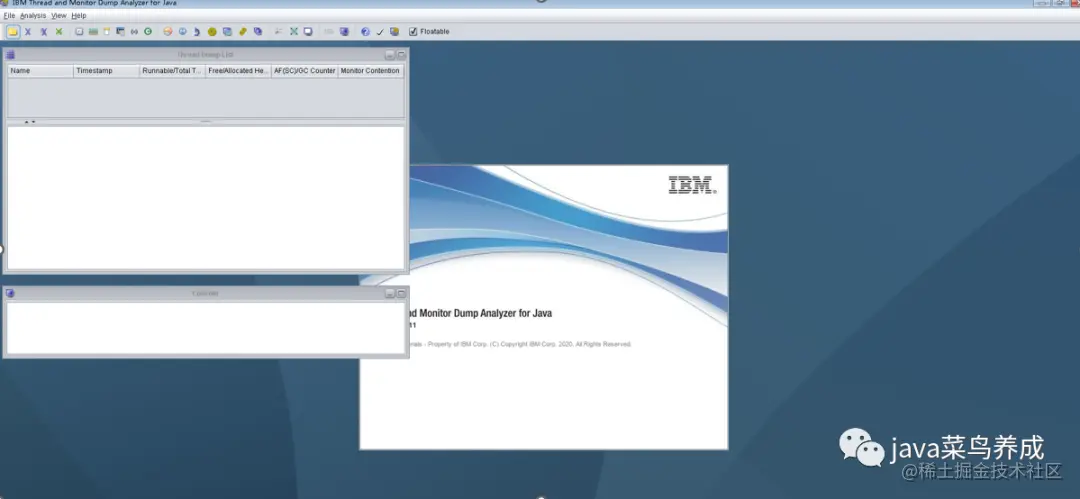Click the blue stacked windows toolbar icon

pyautogui.click(x=227, y=32)
